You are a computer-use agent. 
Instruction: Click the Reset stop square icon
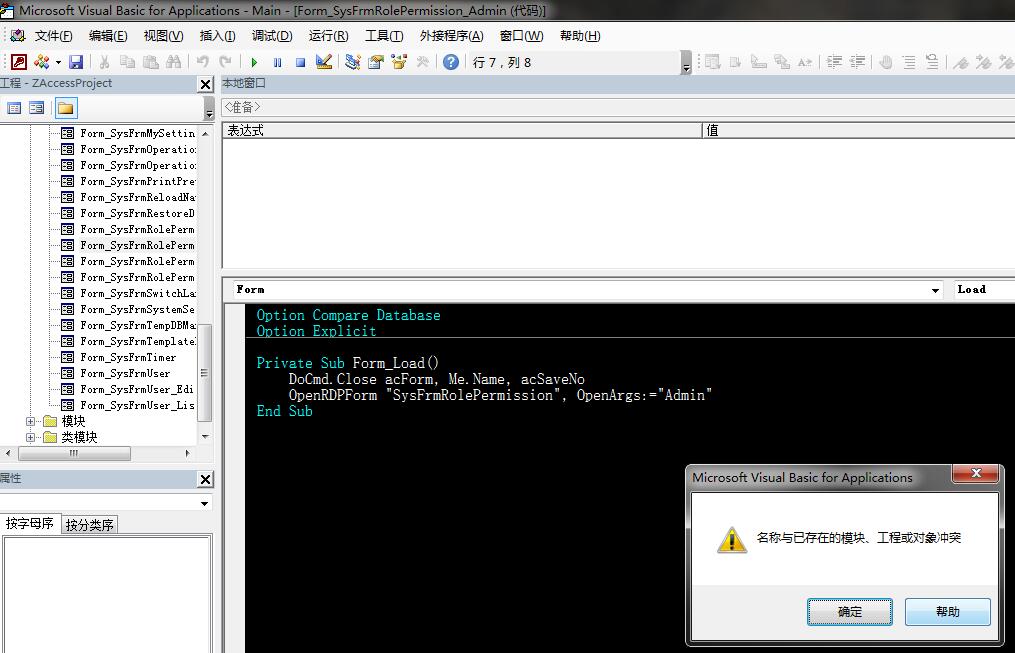(x=300, y=62)
